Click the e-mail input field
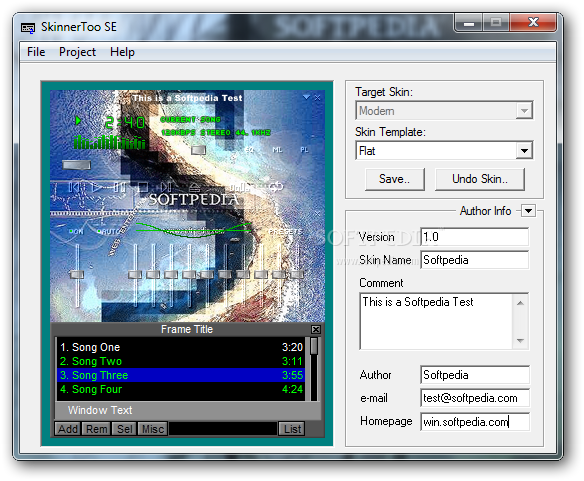 (474, 398)
